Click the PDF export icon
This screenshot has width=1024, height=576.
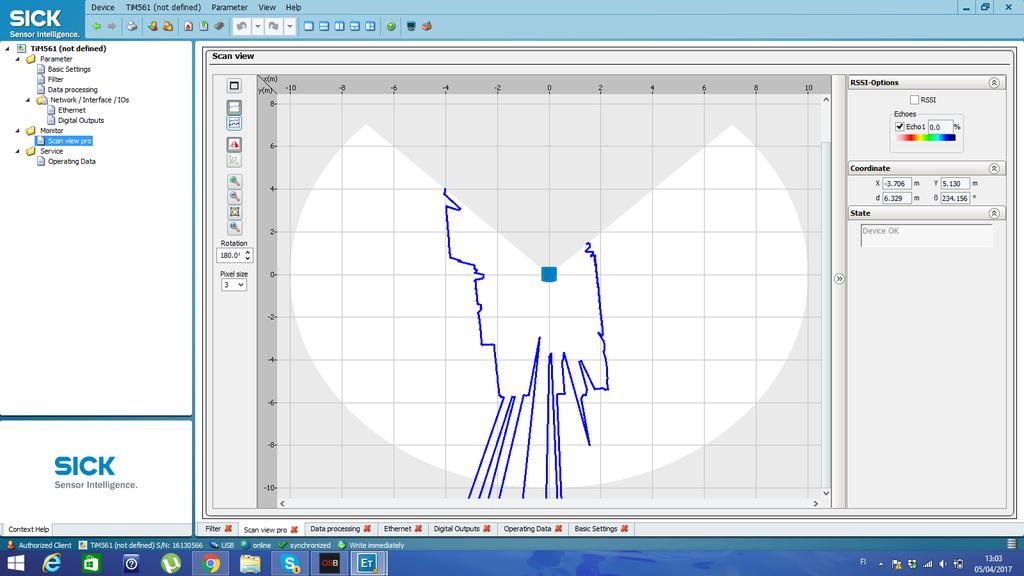click(188, 26)
